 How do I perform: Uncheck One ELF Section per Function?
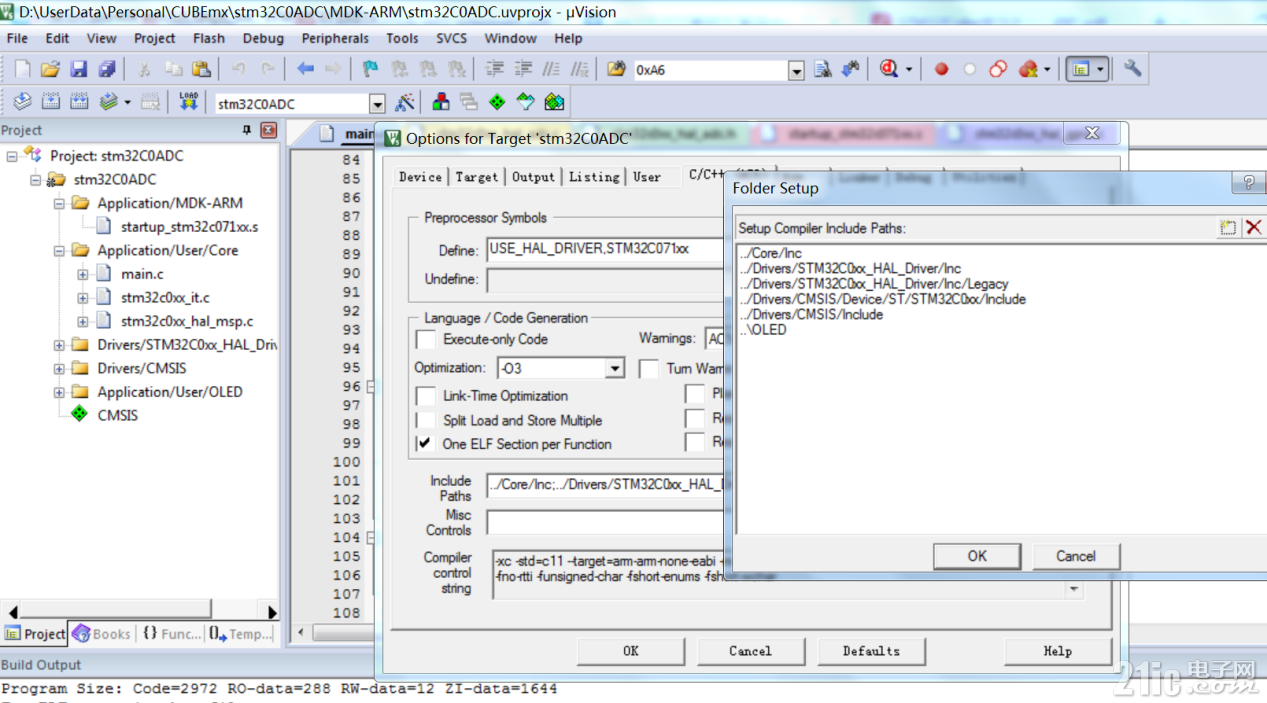(426, 443)
